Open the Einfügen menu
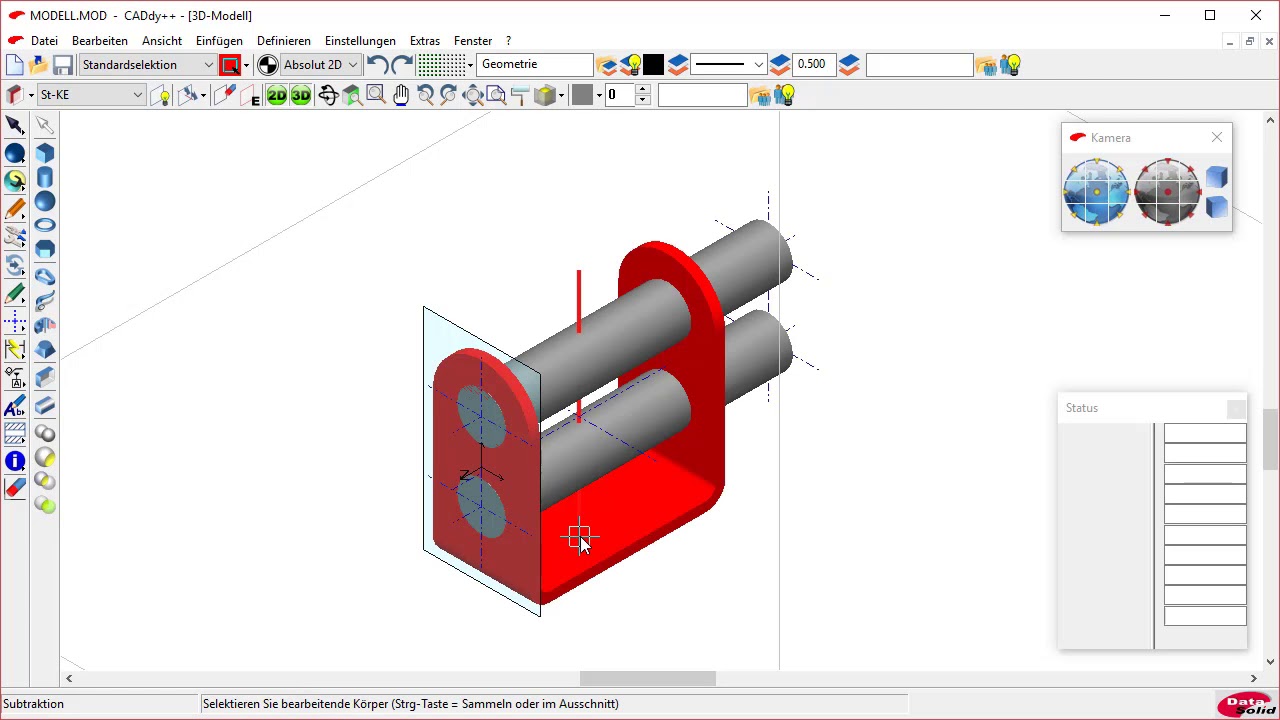Viewport: 1280px width, 720px height. [219, 41]
